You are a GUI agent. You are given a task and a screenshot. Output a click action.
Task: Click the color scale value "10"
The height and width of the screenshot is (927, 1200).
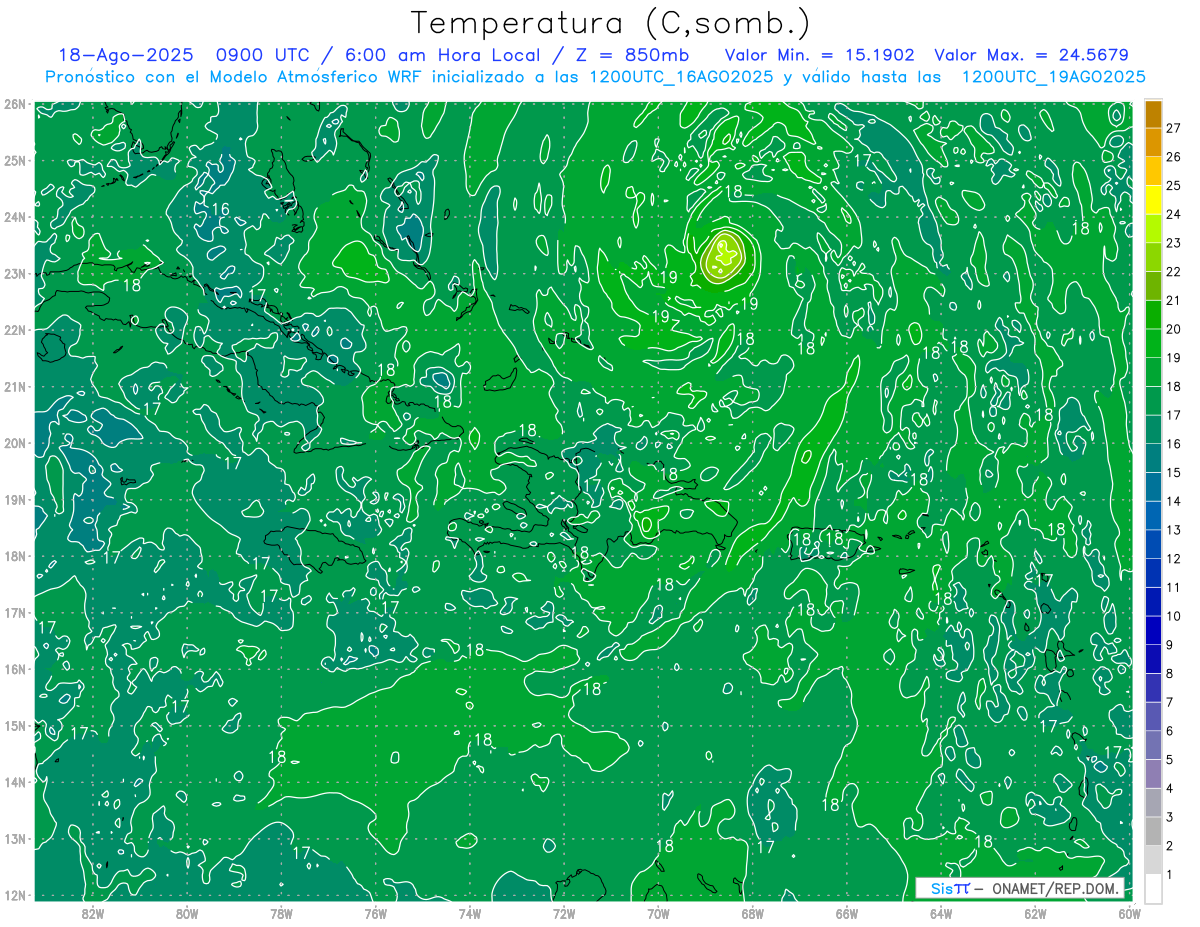(x=1173, y=616)
